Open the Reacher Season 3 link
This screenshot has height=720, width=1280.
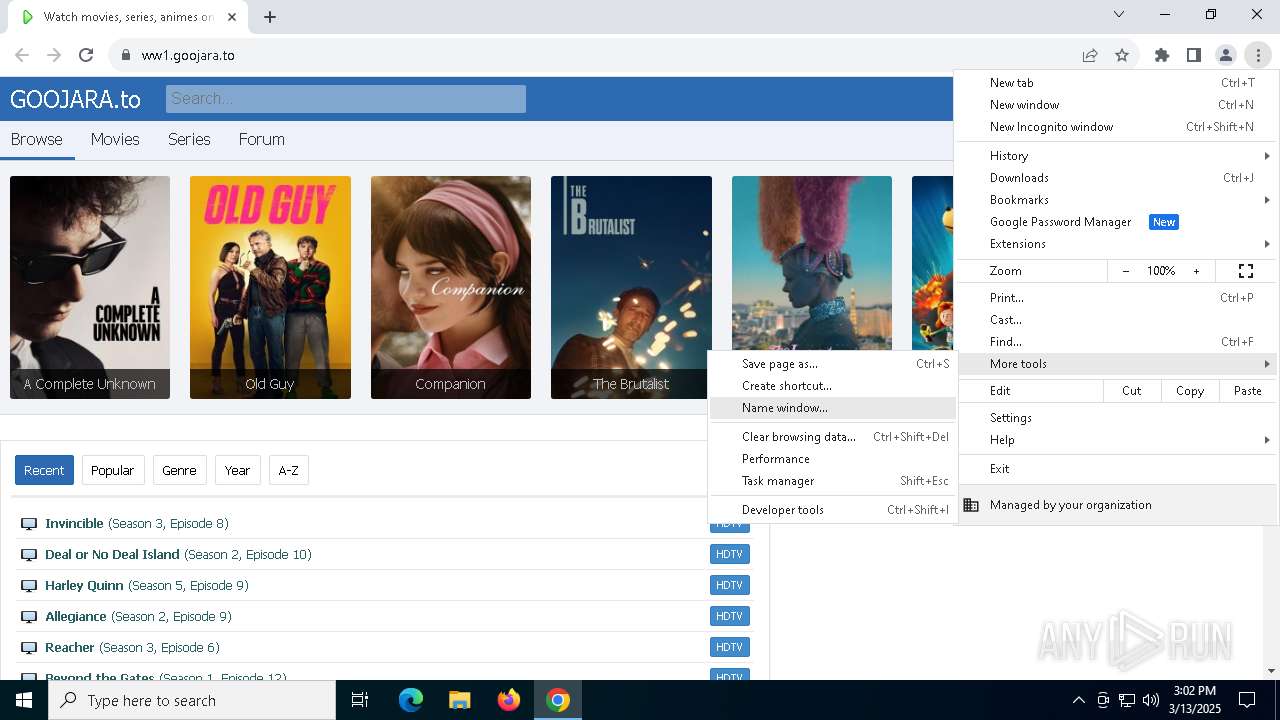(132, 648)
